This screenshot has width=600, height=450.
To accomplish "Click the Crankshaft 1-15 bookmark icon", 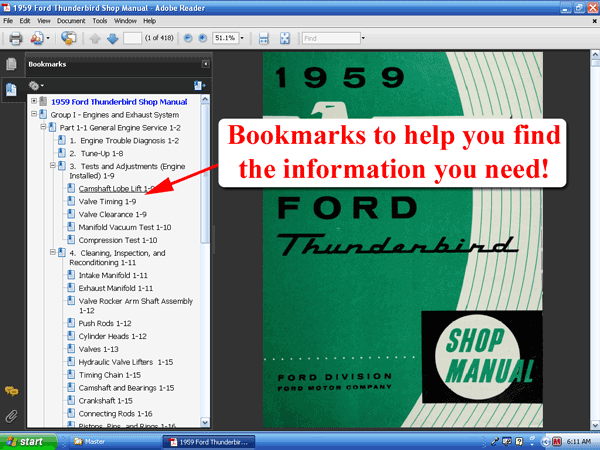I will click(x=71, y=400).
